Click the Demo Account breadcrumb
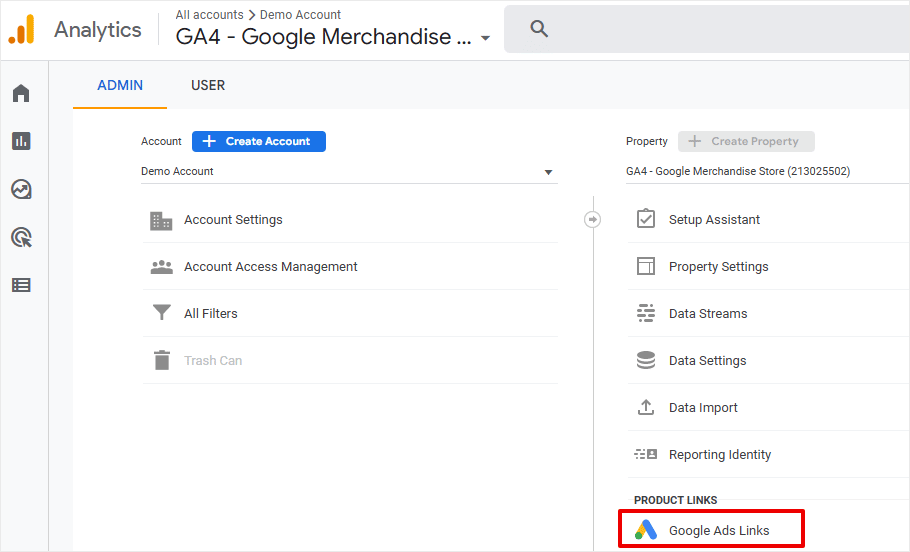Image resolution: width=910 pixels, height=552 pixels. click(300, 15)
